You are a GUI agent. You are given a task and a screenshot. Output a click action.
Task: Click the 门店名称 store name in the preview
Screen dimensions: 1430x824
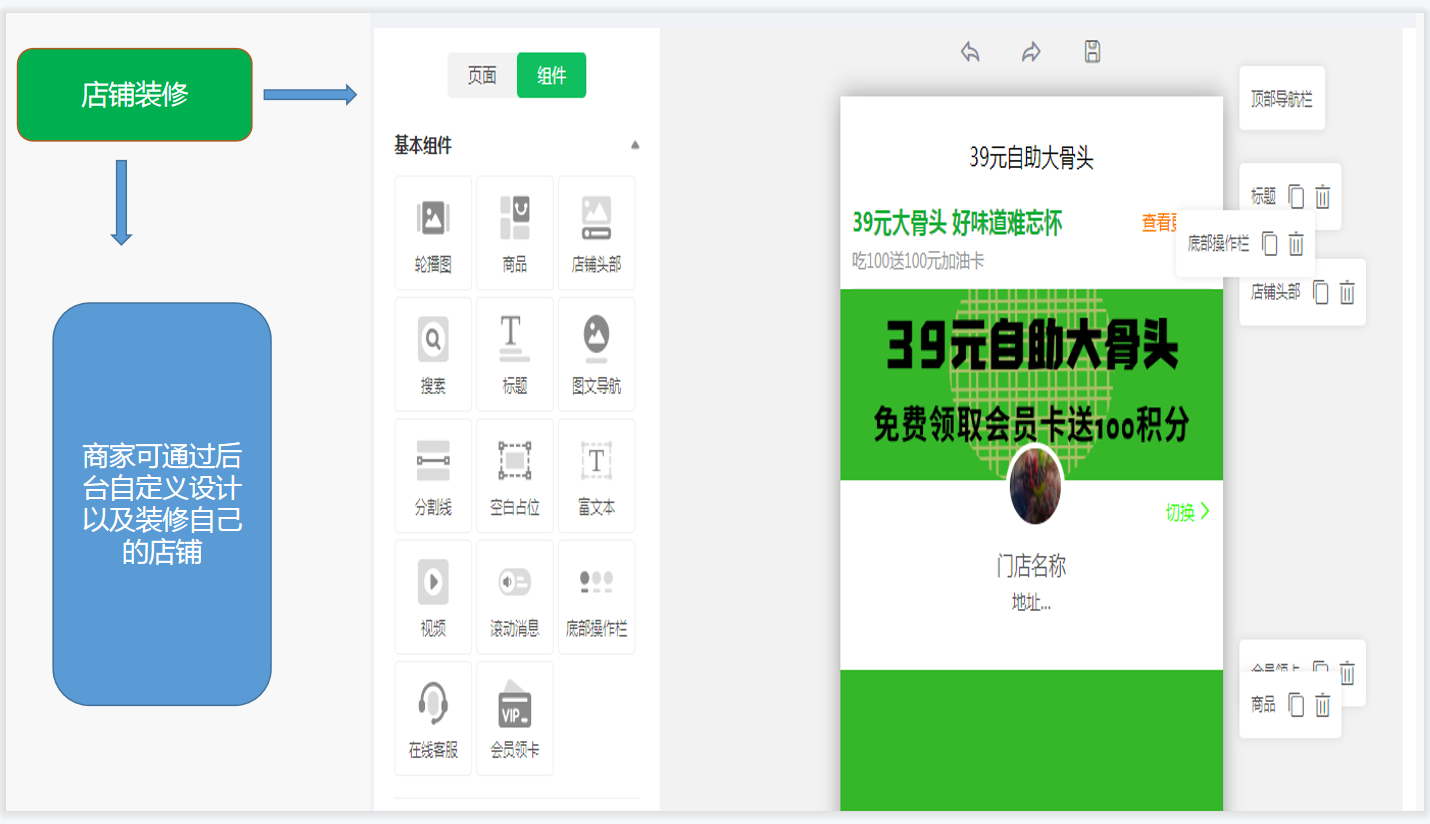pos(1032,566)
